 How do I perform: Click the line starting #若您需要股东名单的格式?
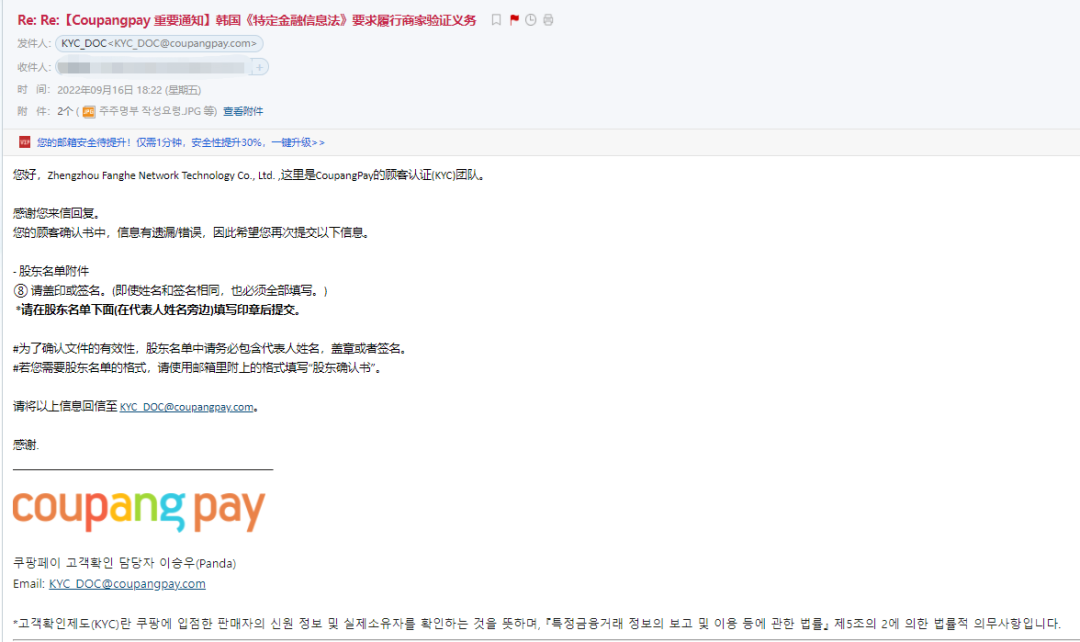tap(198, 368)
